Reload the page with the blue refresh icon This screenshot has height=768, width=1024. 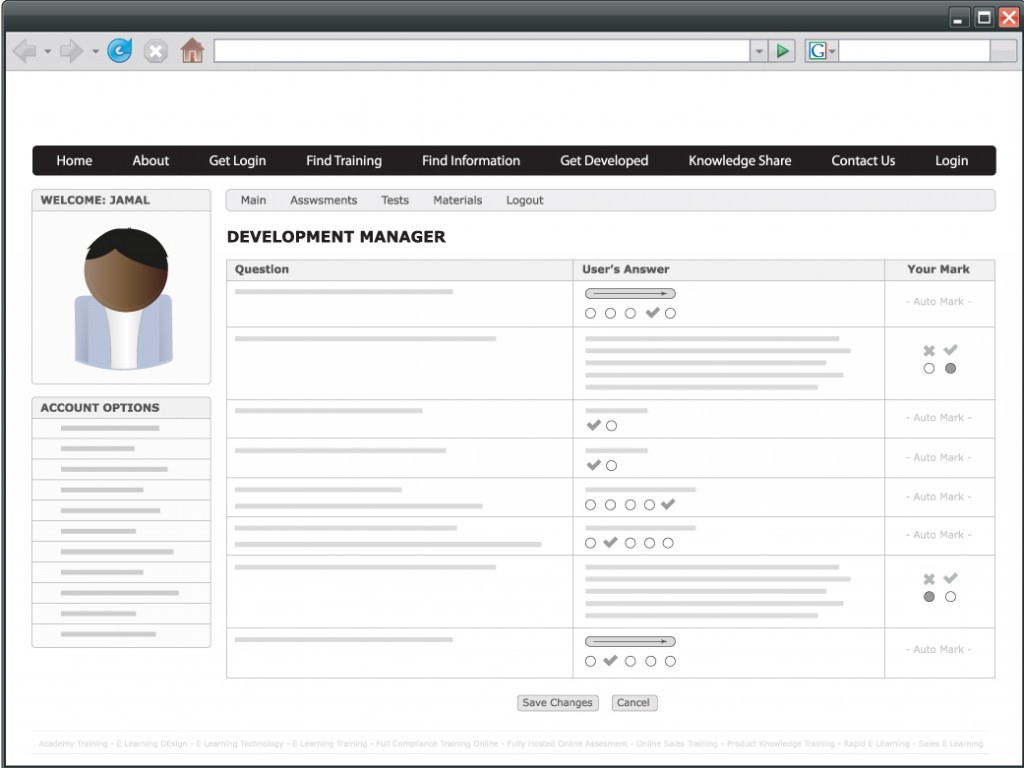point(120,50)
